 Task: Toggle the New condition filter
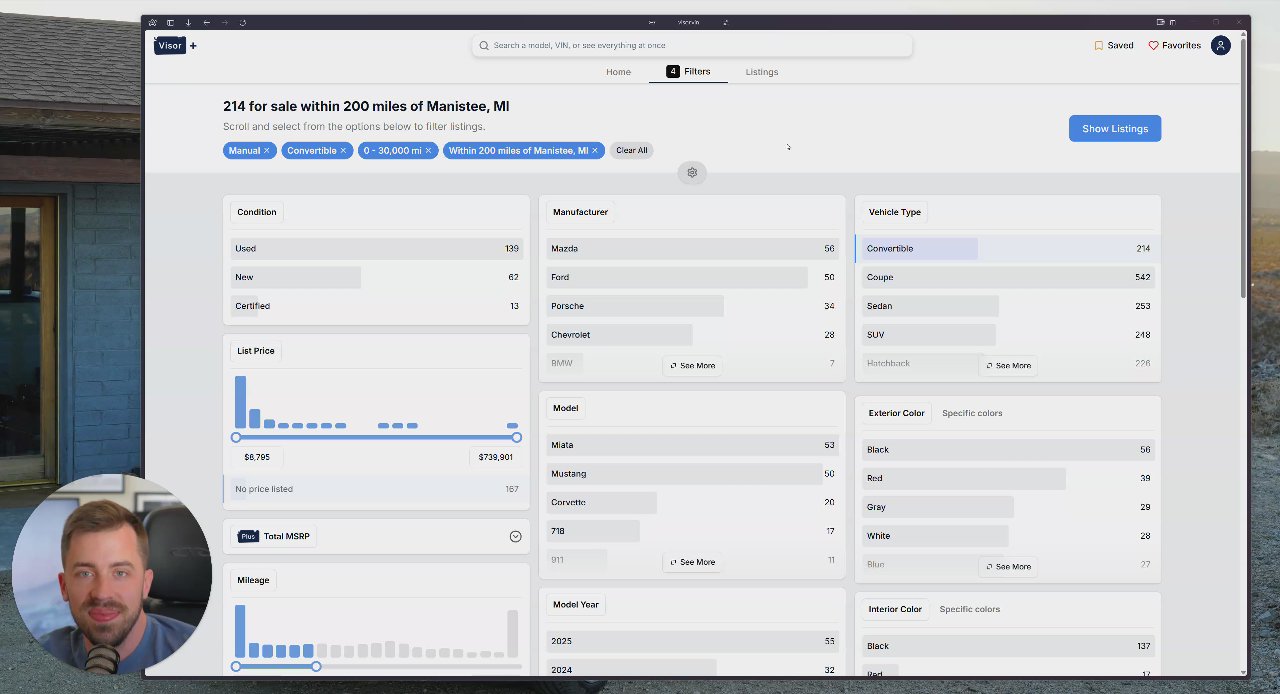(376, 277)
